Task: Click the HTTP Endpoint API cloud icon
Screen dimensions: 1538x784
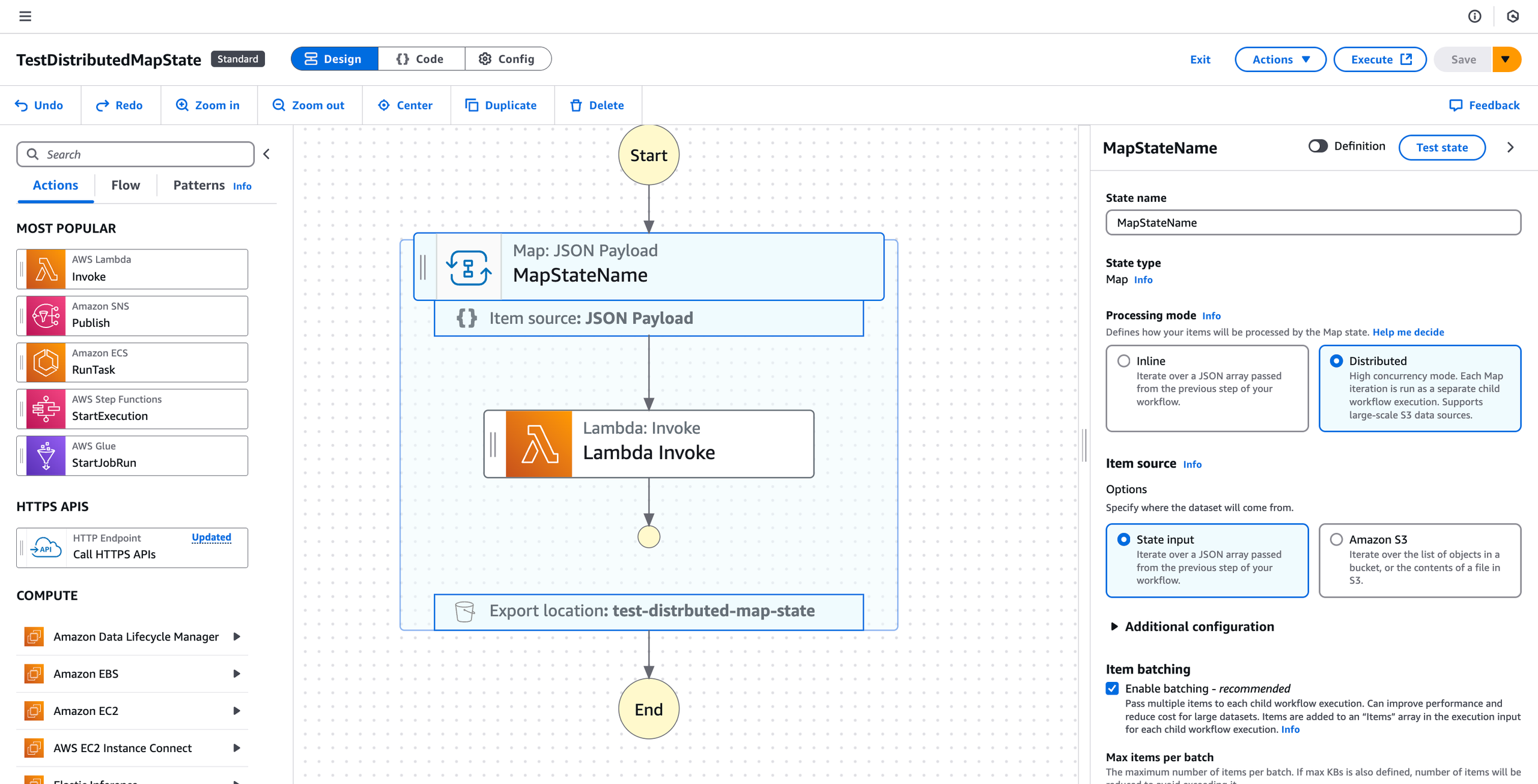Action: [x=46, y=547]
